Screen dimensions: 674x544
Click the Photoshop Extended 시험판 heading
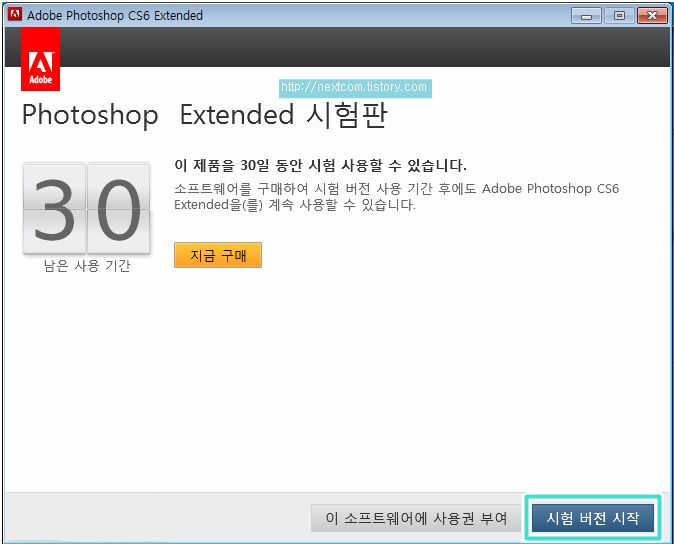click(205, 115)
